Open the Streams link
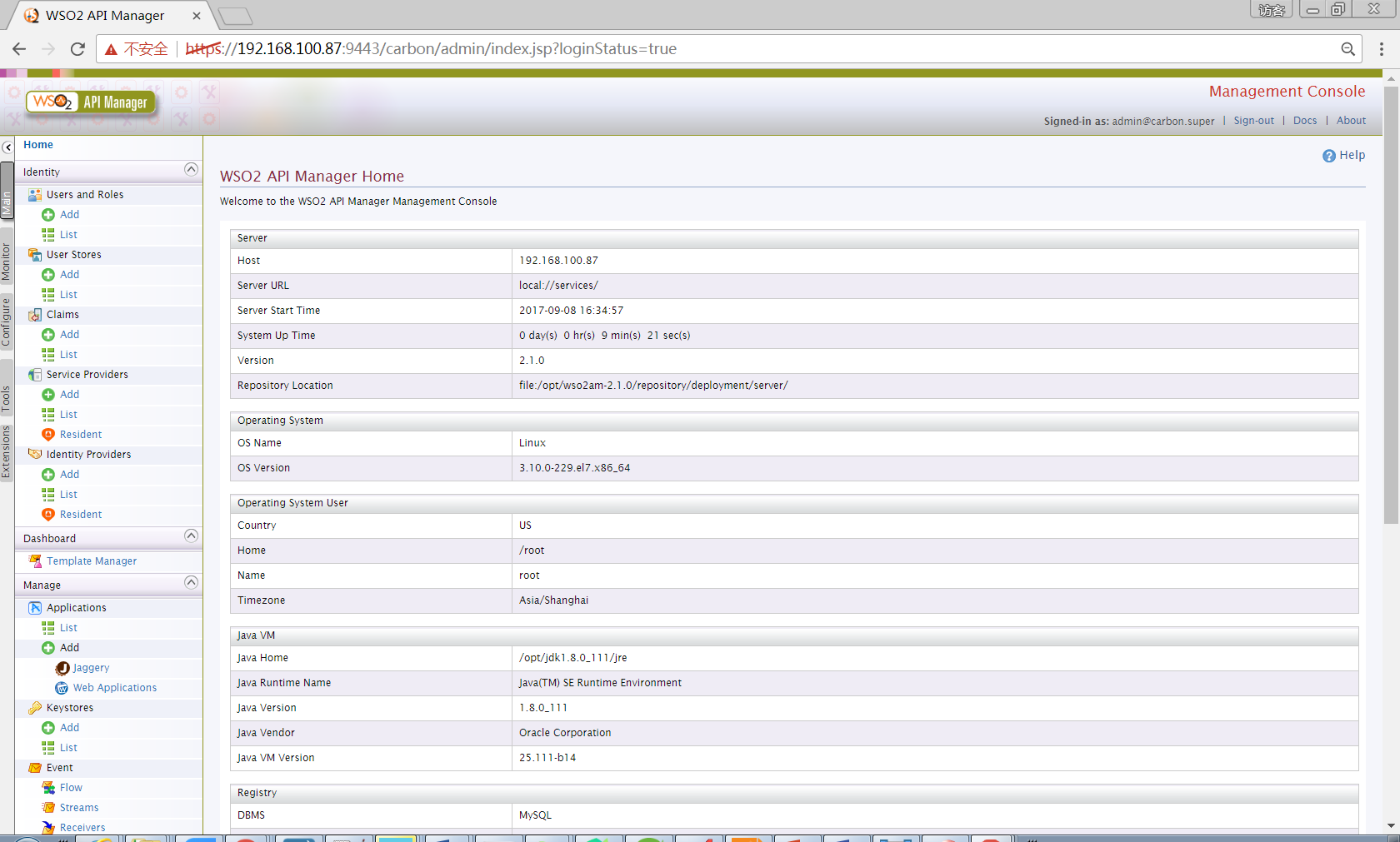 (x=79, y=808)
